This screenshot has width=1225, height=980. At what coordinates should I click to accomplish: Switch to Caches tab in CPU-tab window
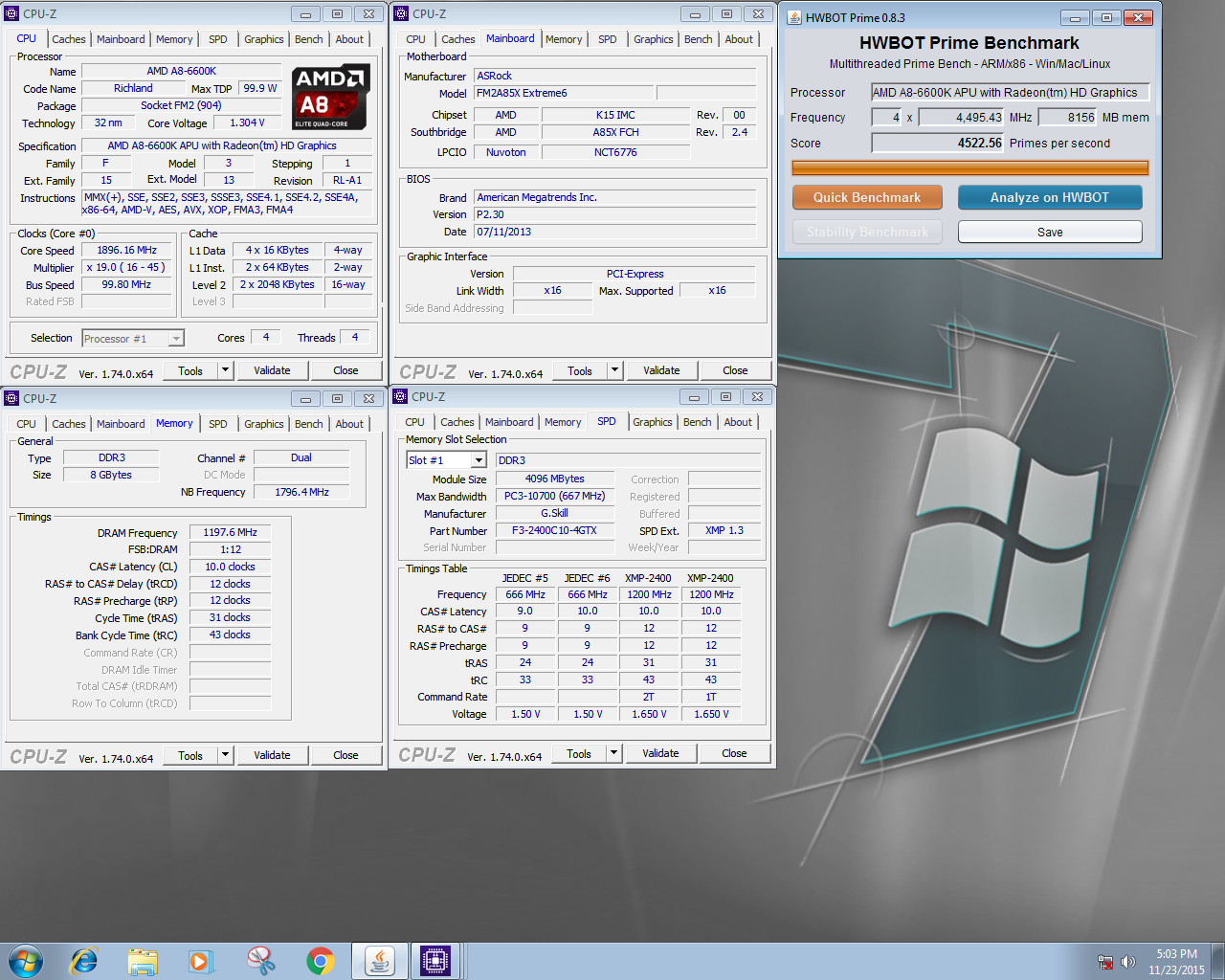coord(69,39)
